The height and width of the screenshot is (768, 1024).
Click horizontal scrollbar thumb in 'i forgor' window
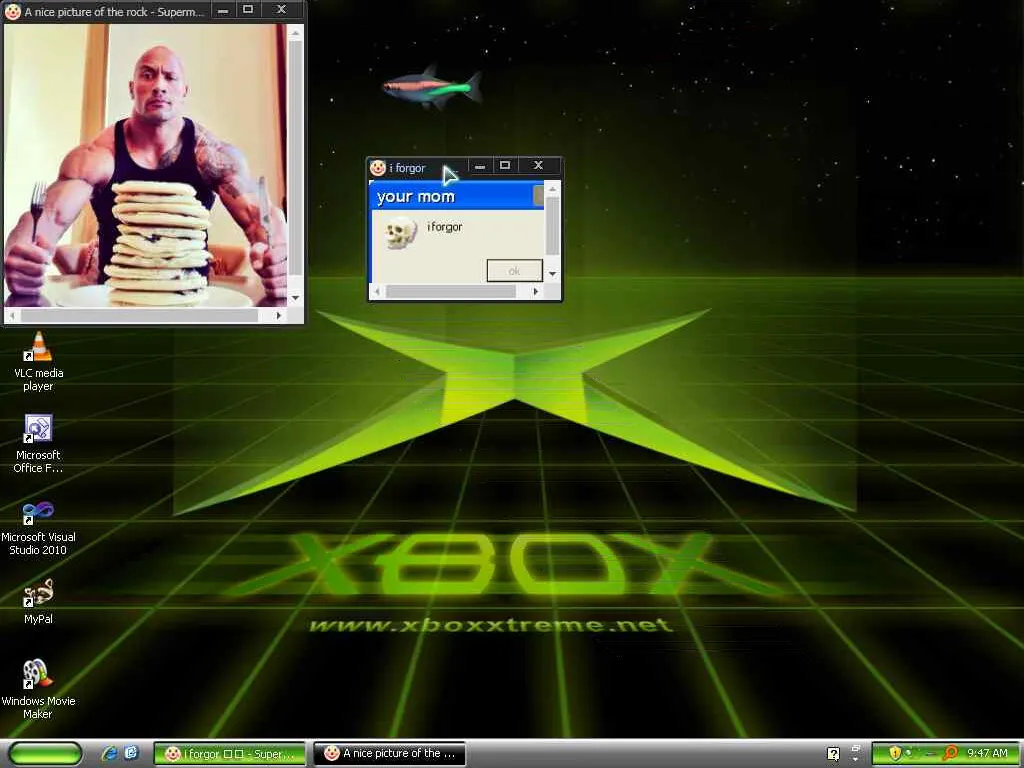click(x=451, y=291)
